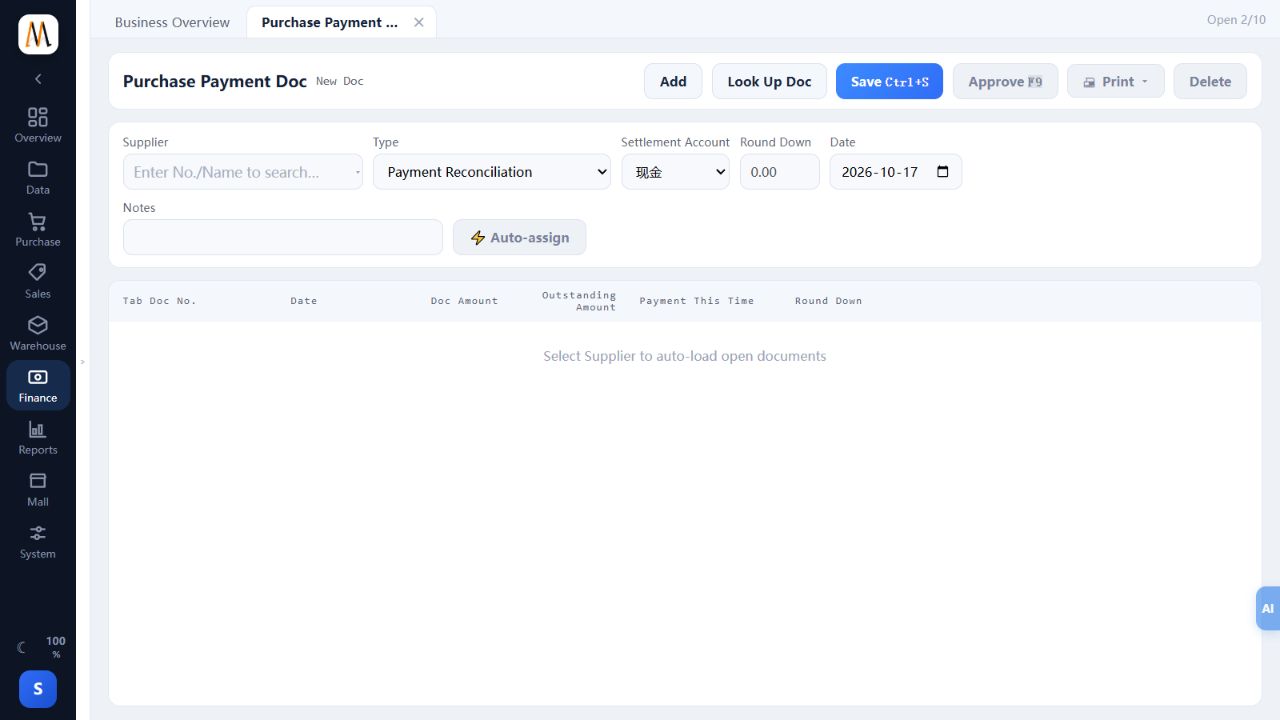Expand the Supplier search dropdown arrow
The width and height of the screenshot is (1280, 720).
(x=357, y=172)
